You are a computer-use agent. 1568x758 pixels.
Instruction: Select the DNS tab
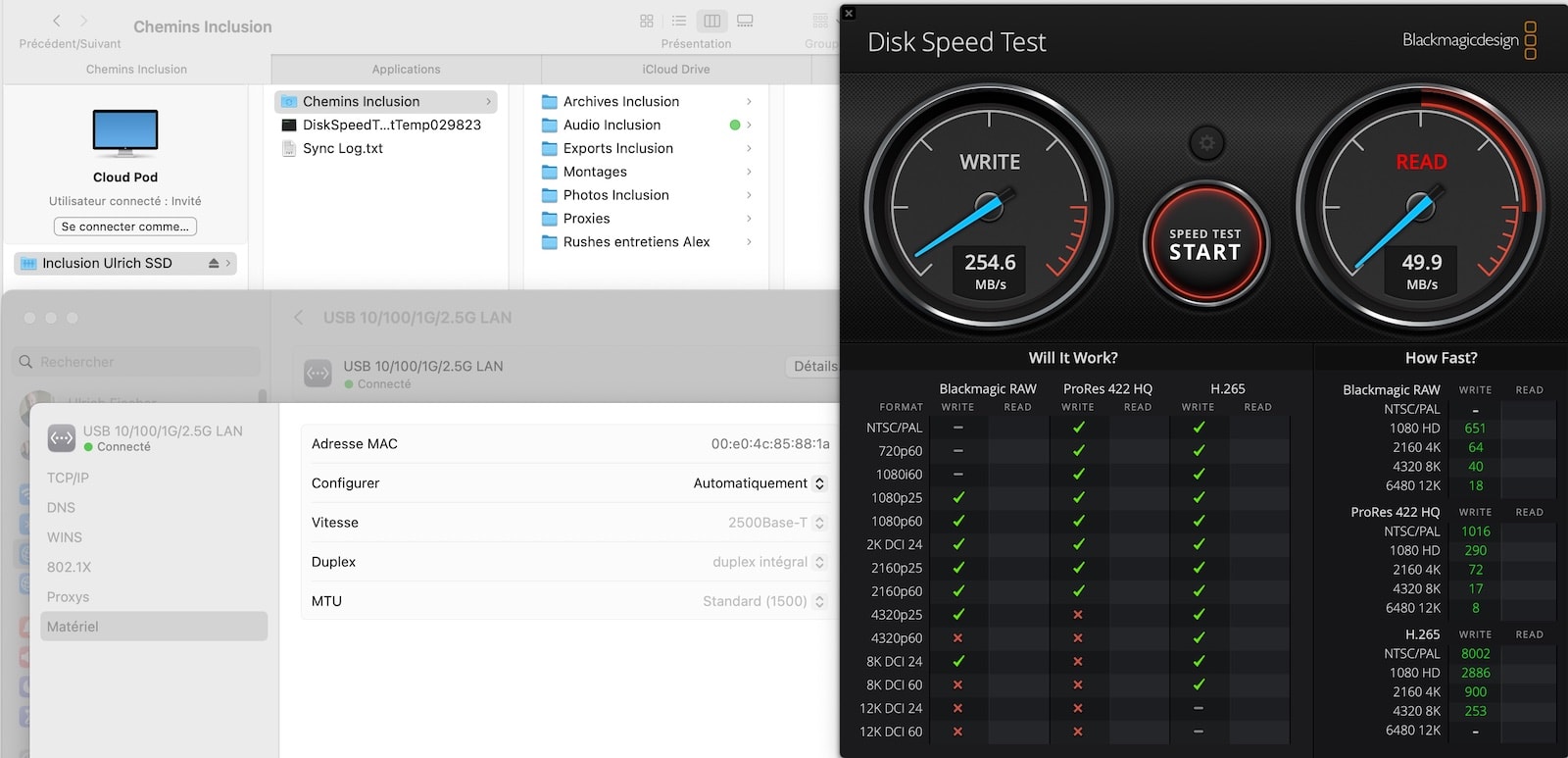pyautogui.click(x=61, y=508)
